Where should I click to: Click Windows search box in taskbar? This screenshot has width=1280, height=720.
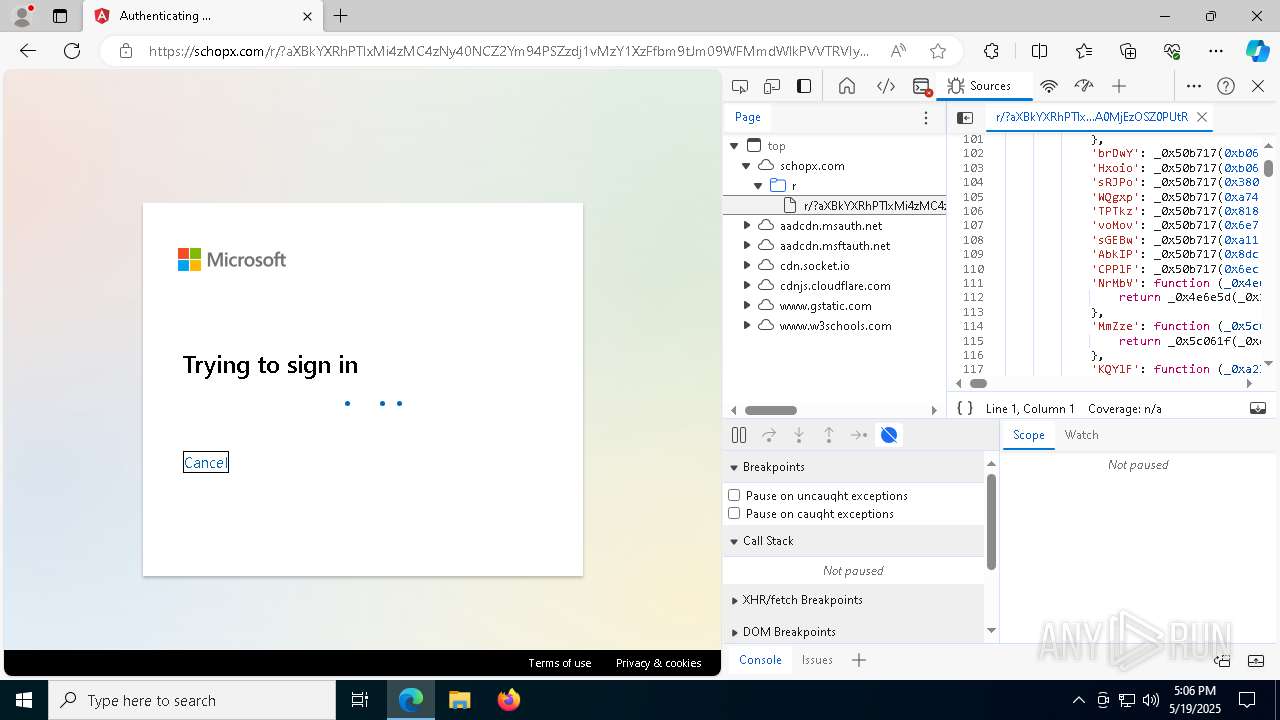[192, 700]
